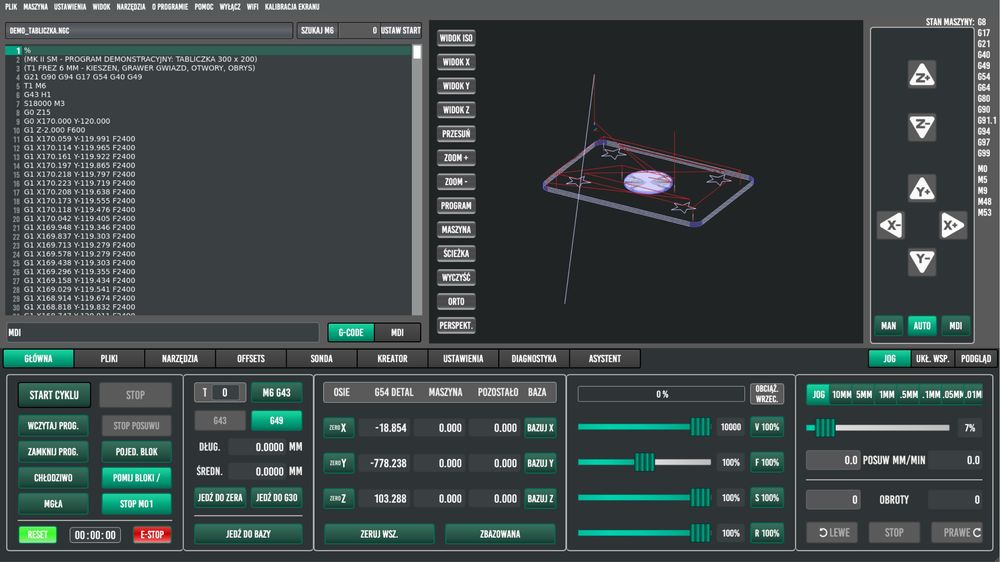Adjust the F feed override slider
The image size is (1000, 562).
(644, 462)
